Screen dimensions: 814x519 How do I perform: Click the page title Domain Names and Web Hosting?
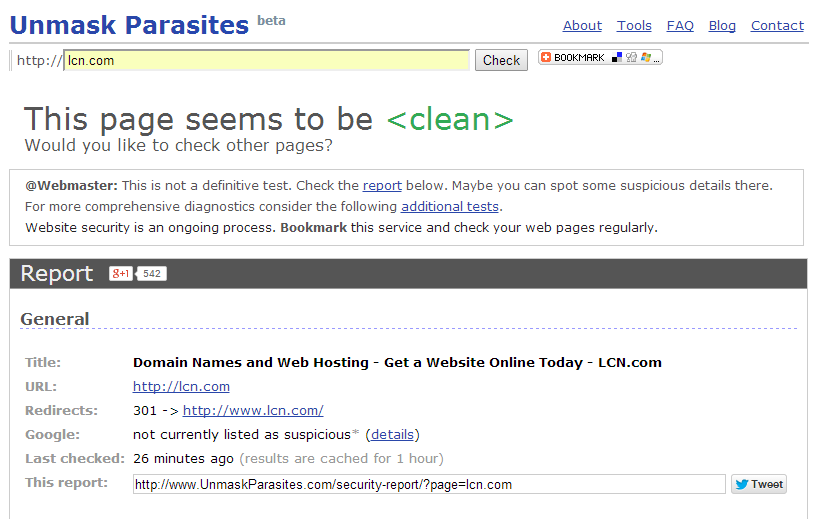coord(397,362)
